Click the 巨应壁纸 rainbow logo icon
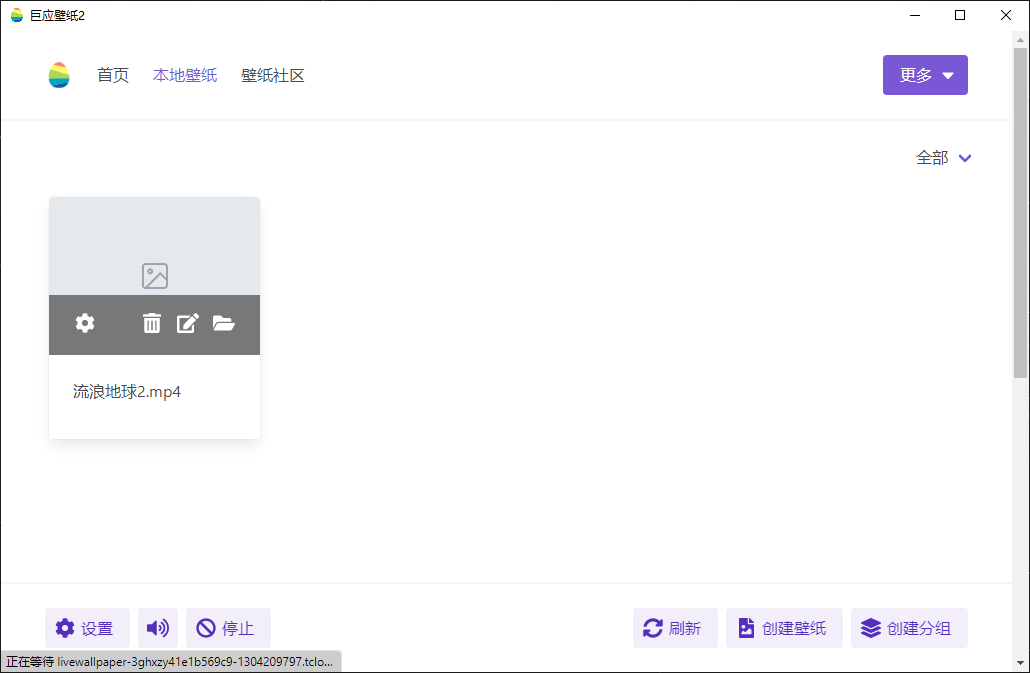Viewport: 1030px width, 673px height. point(58,75)
